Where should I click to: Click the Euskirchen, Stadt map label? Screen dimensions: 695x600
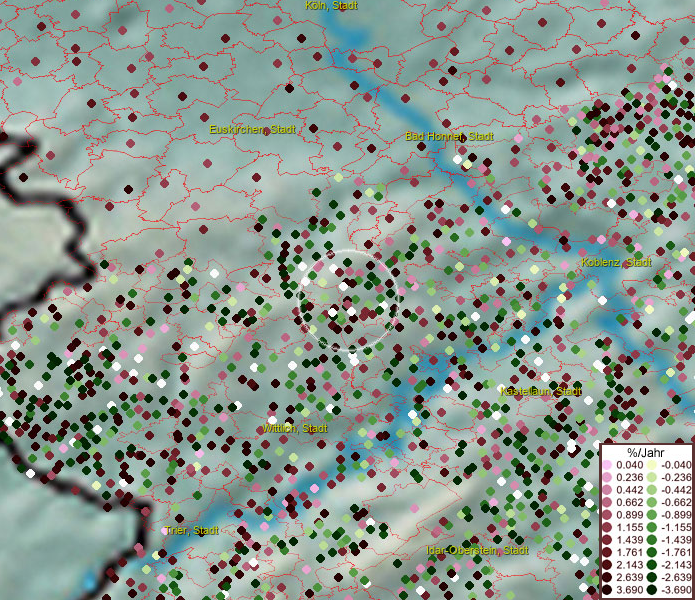click(x=252, y=129)
